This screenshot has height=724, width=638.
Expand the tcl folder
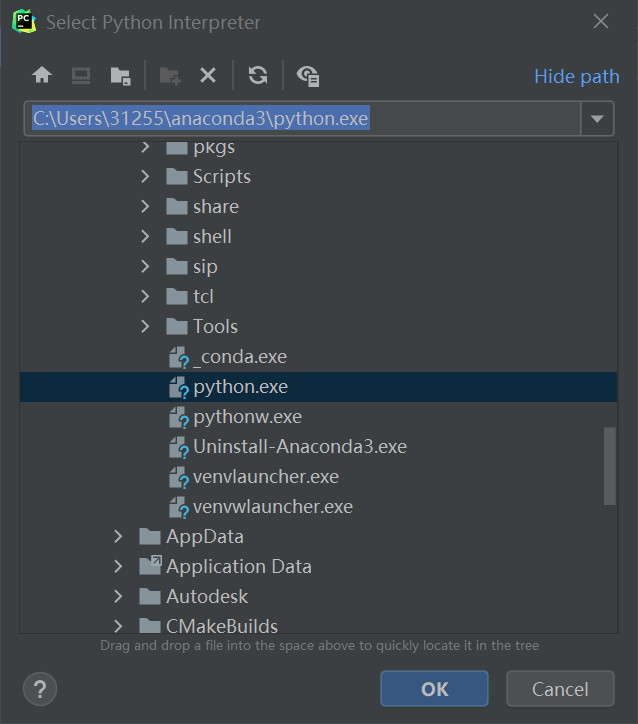(145, 296)
